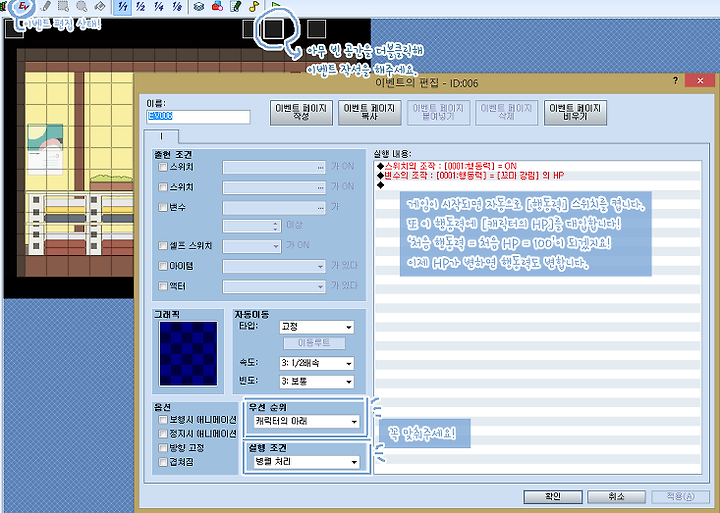Toggle the second 스위치 condition checkbox
Image resolution: width=720 pixels, height=513 pixels.
[x=163, y=187]
